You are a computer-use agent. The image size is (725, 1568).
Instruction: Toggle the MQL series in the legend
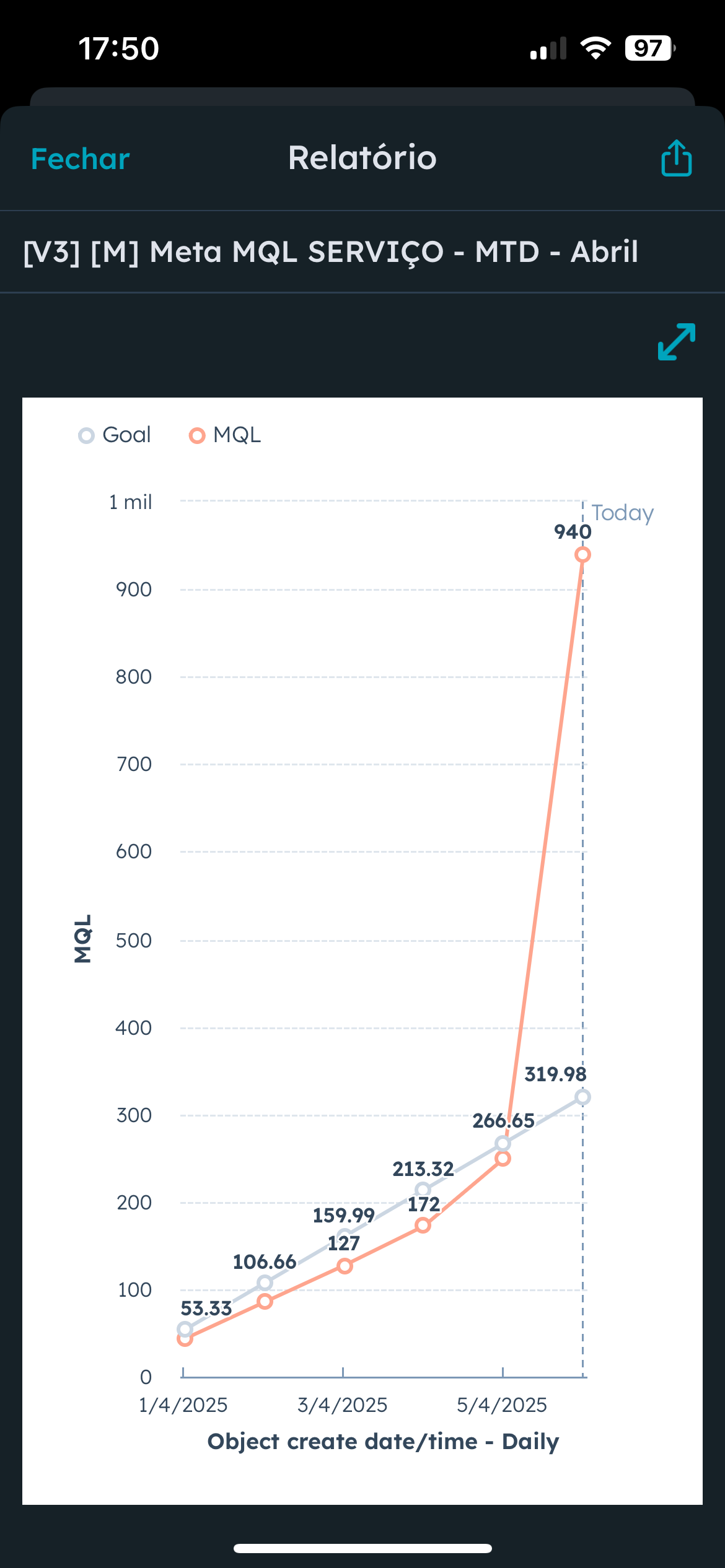225,435
